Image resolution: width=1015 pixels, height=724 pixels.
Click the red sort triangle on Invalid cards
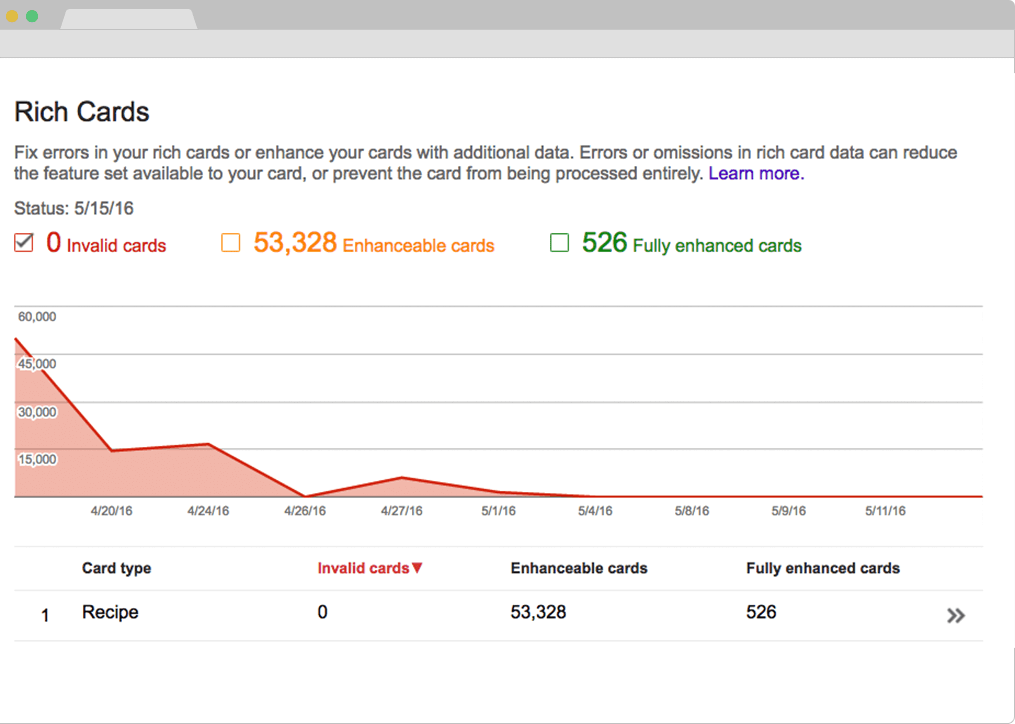point(417,567)
